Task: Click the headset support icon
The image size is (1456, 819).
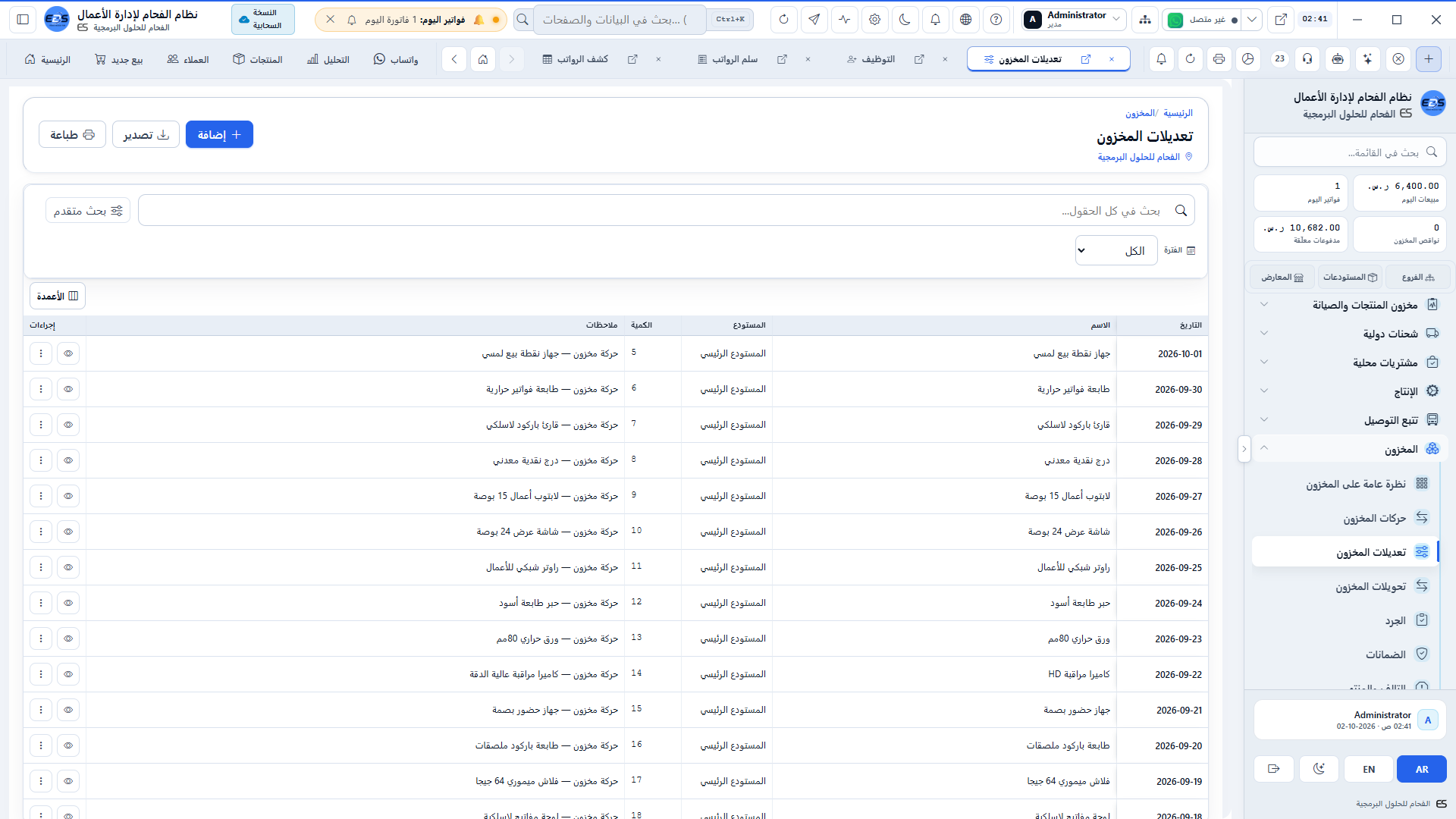Action: (1307, 58)
